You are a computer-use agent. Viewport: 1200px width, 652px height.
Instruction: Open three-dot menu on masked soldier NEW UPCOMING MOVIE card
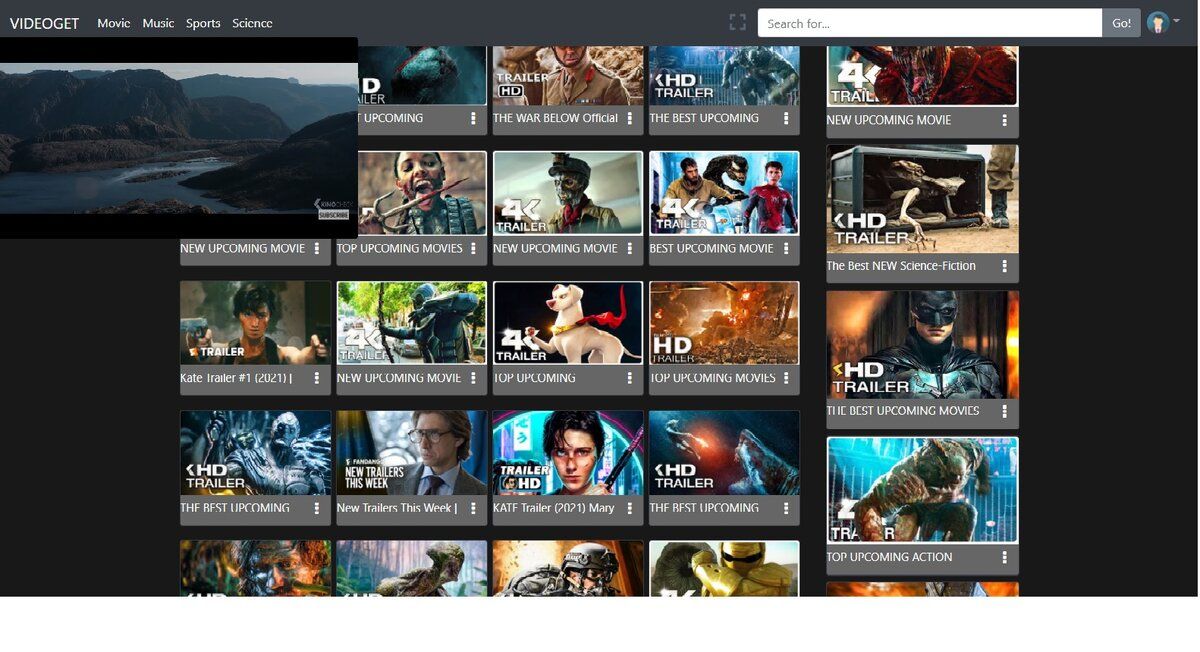[x=630, y=248]
